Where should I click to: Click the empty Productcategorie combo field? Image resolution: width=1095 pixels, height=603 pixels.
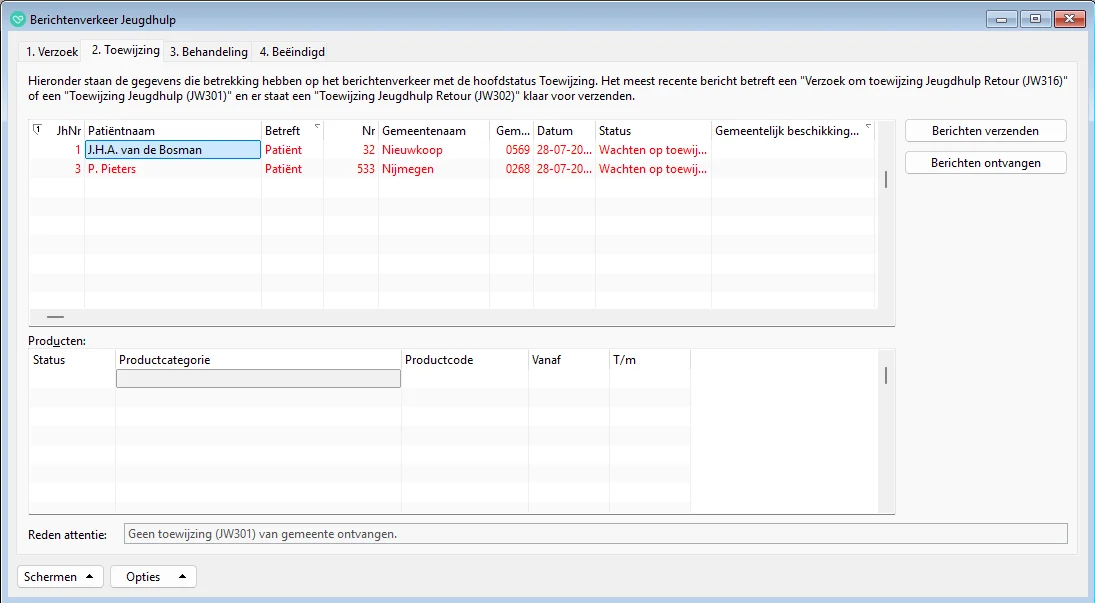[x=258, y=378]
